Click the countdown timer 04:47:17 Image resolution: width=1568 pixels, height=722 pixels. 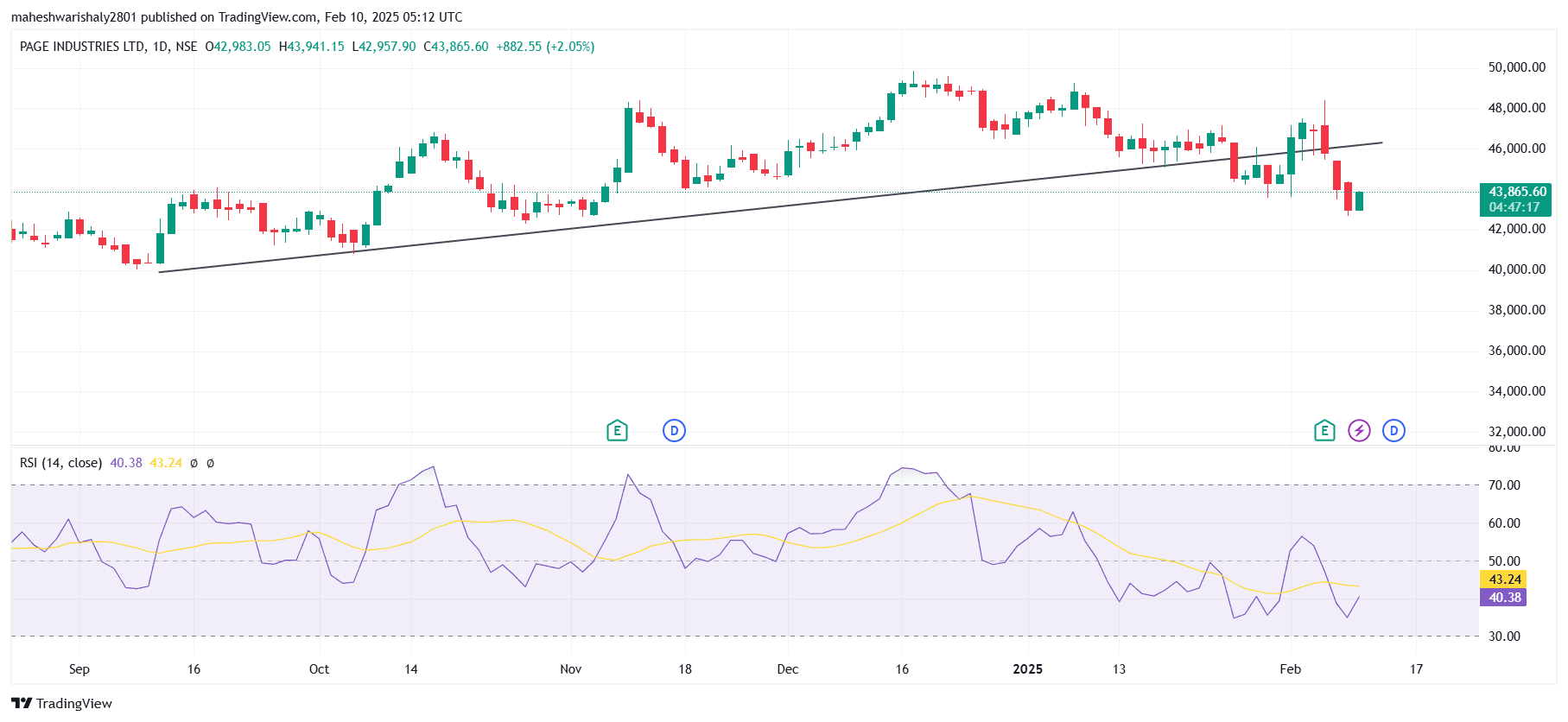pyautogui.click(x=1514, y=207)
